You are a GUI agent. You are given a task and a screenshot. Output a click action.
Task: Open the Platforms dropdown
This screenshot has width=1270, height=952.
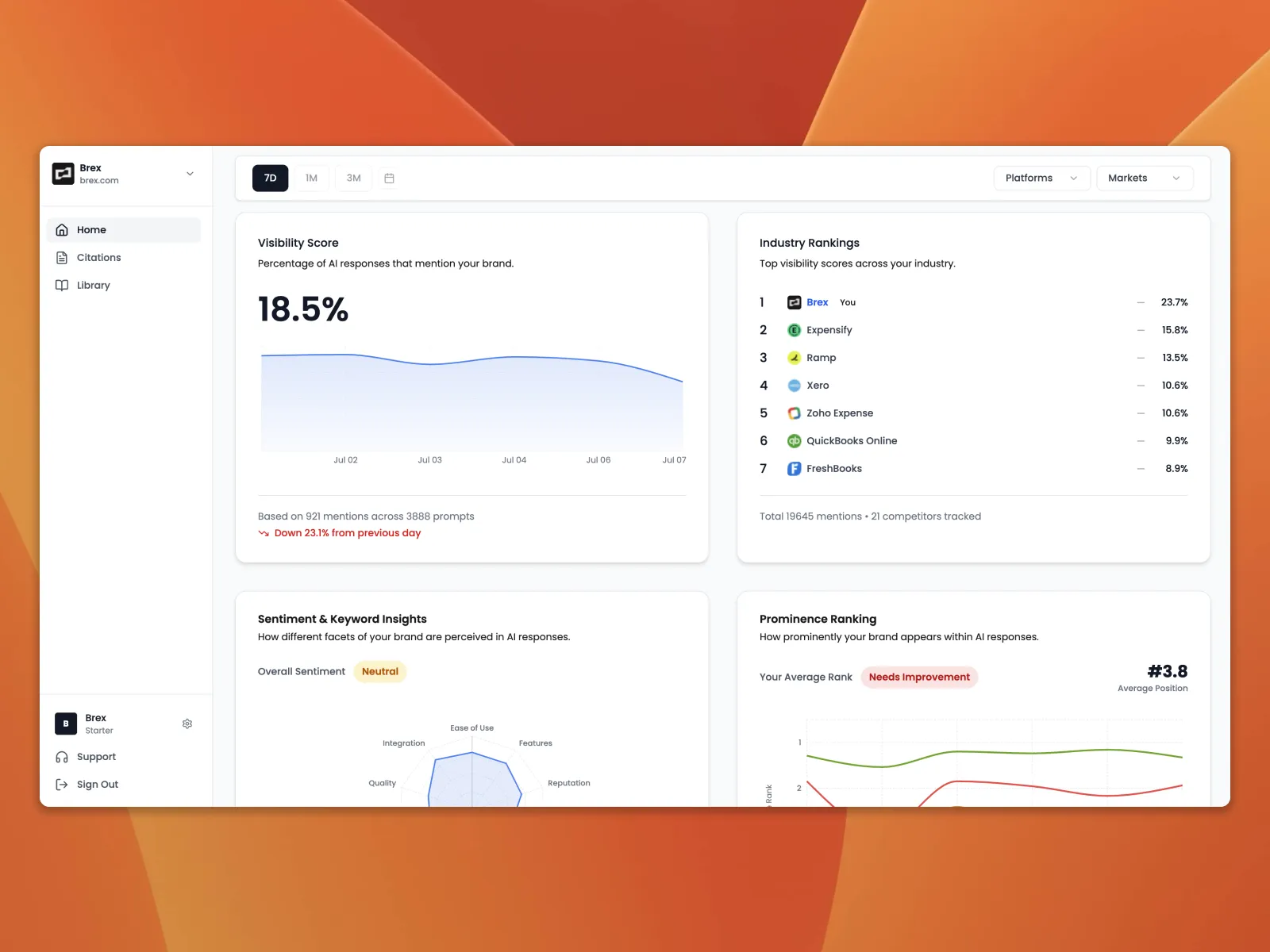pos(1041,178)
